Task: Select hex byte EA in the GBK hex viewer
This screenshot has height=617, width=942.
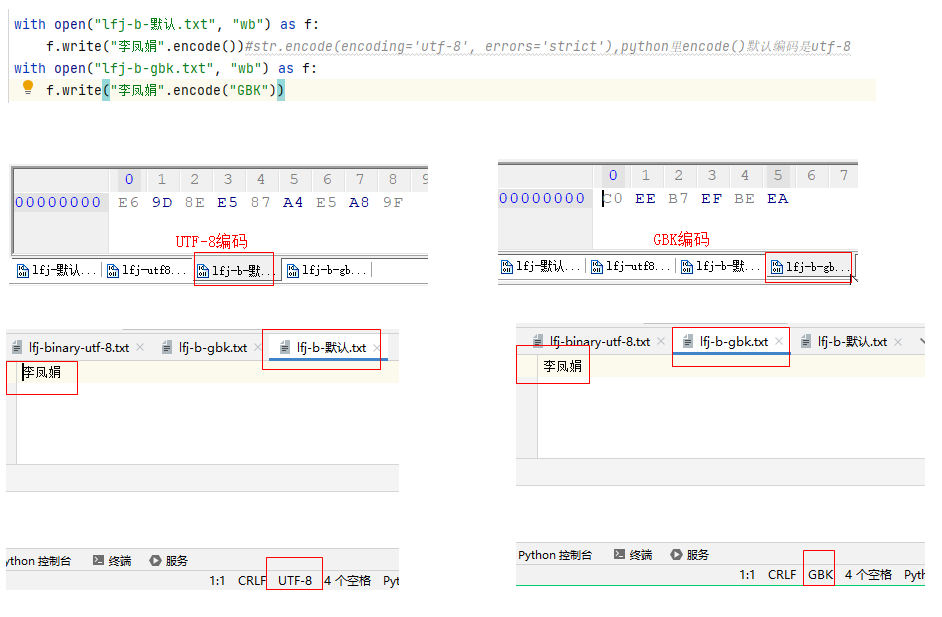Action: click(777, 199)
